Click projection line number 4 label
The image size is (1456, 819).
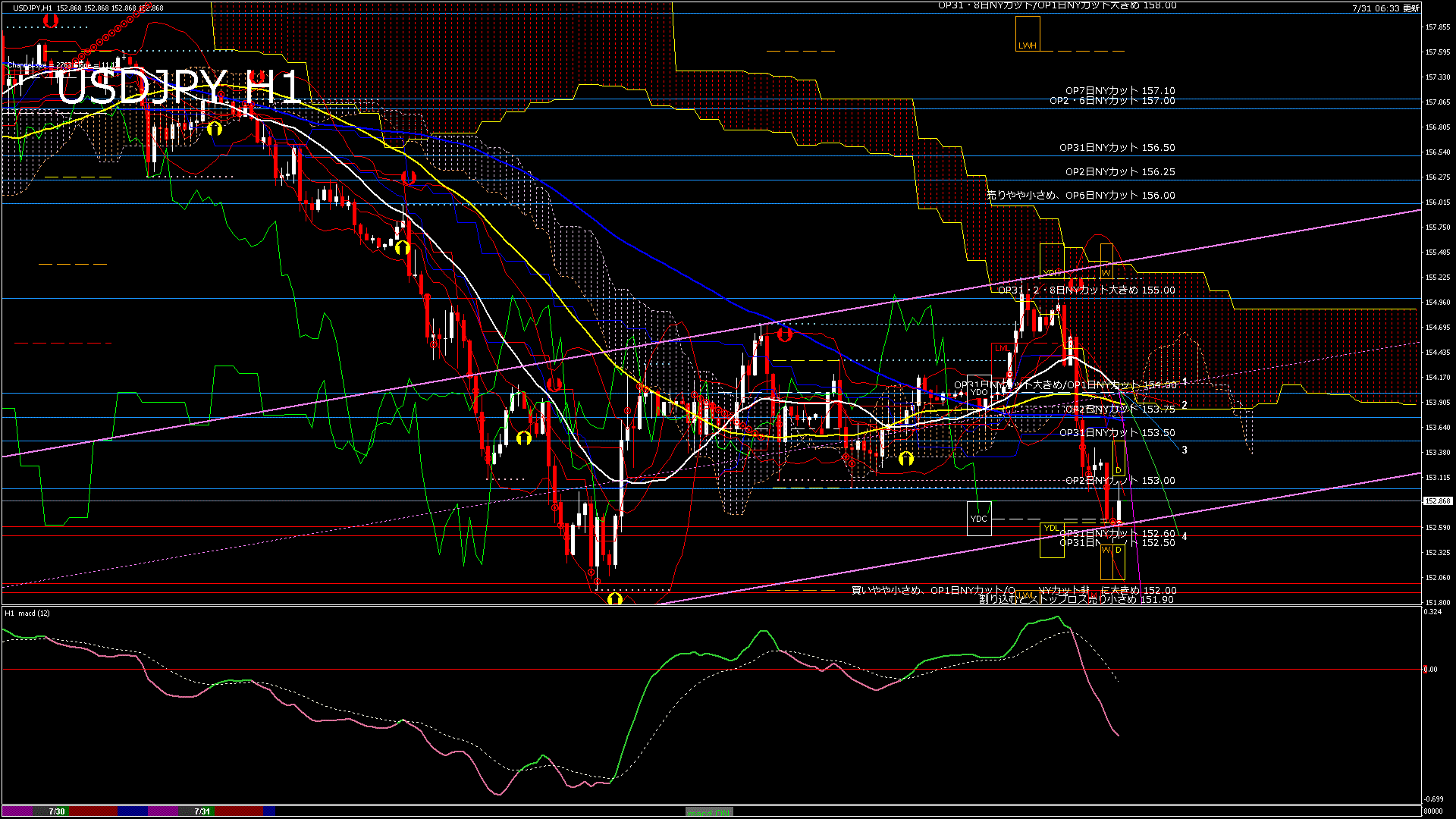1185,536
